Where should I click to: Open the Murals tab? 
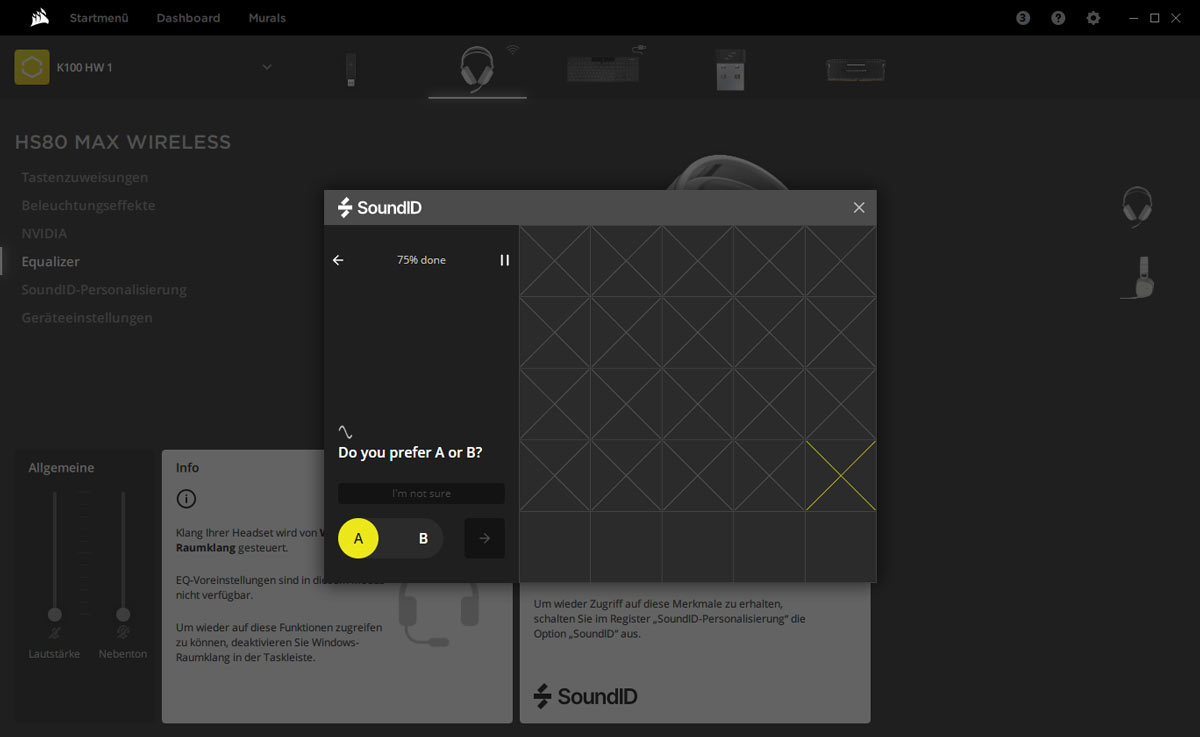(x=267, y=18)
